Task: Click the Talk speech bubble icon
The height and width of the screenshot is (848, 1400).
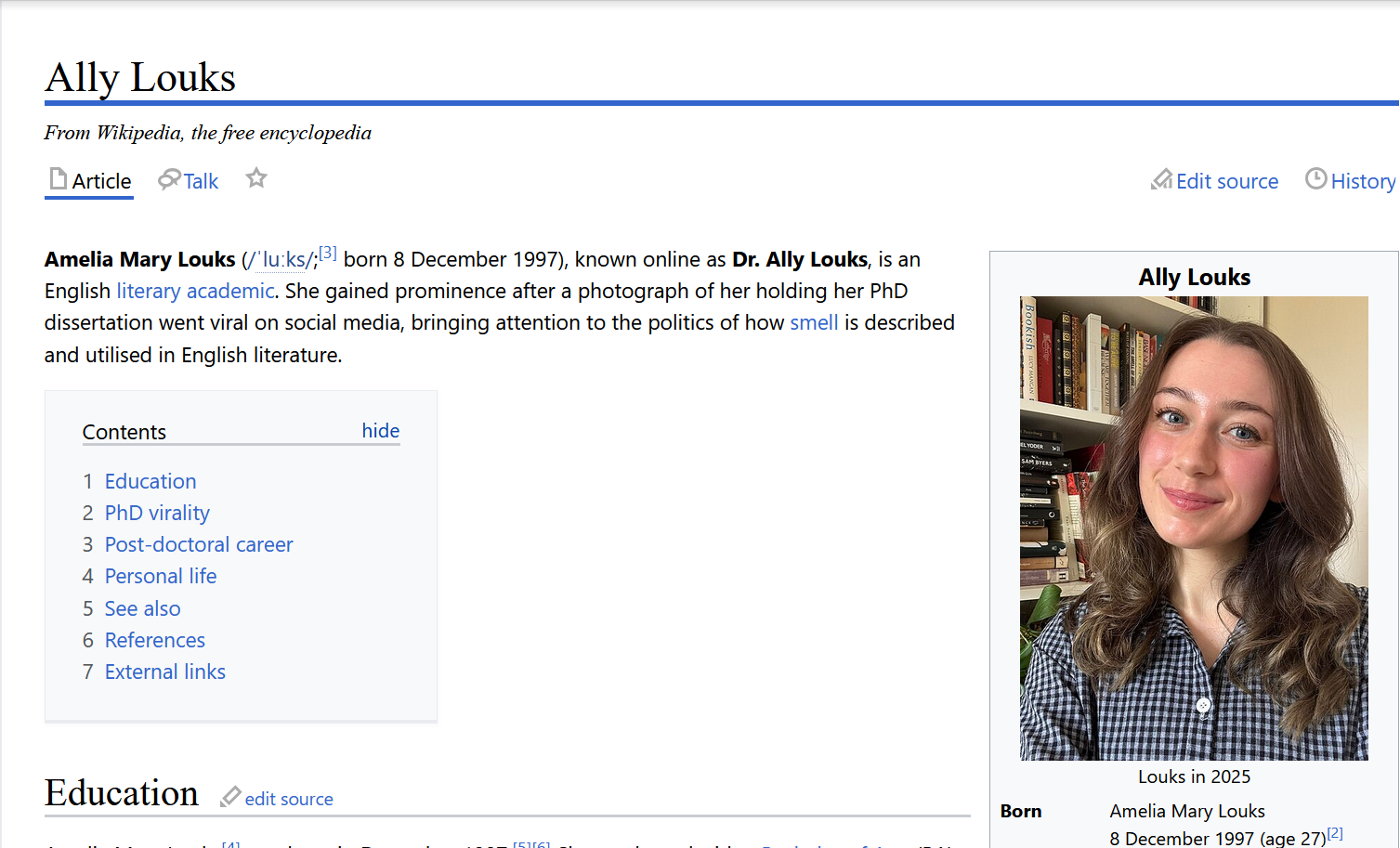Action: tap(169, 180)
